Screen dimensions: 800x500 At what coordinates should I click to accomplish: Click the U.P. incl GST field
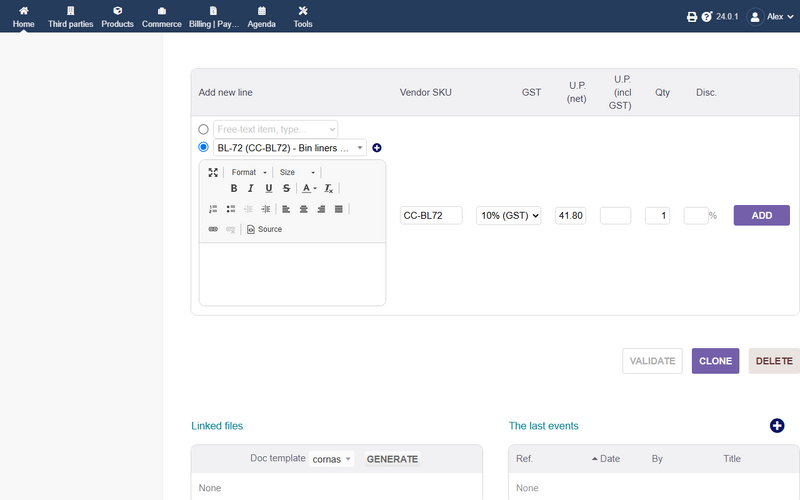pyautogui.click(x=615, y=215)
